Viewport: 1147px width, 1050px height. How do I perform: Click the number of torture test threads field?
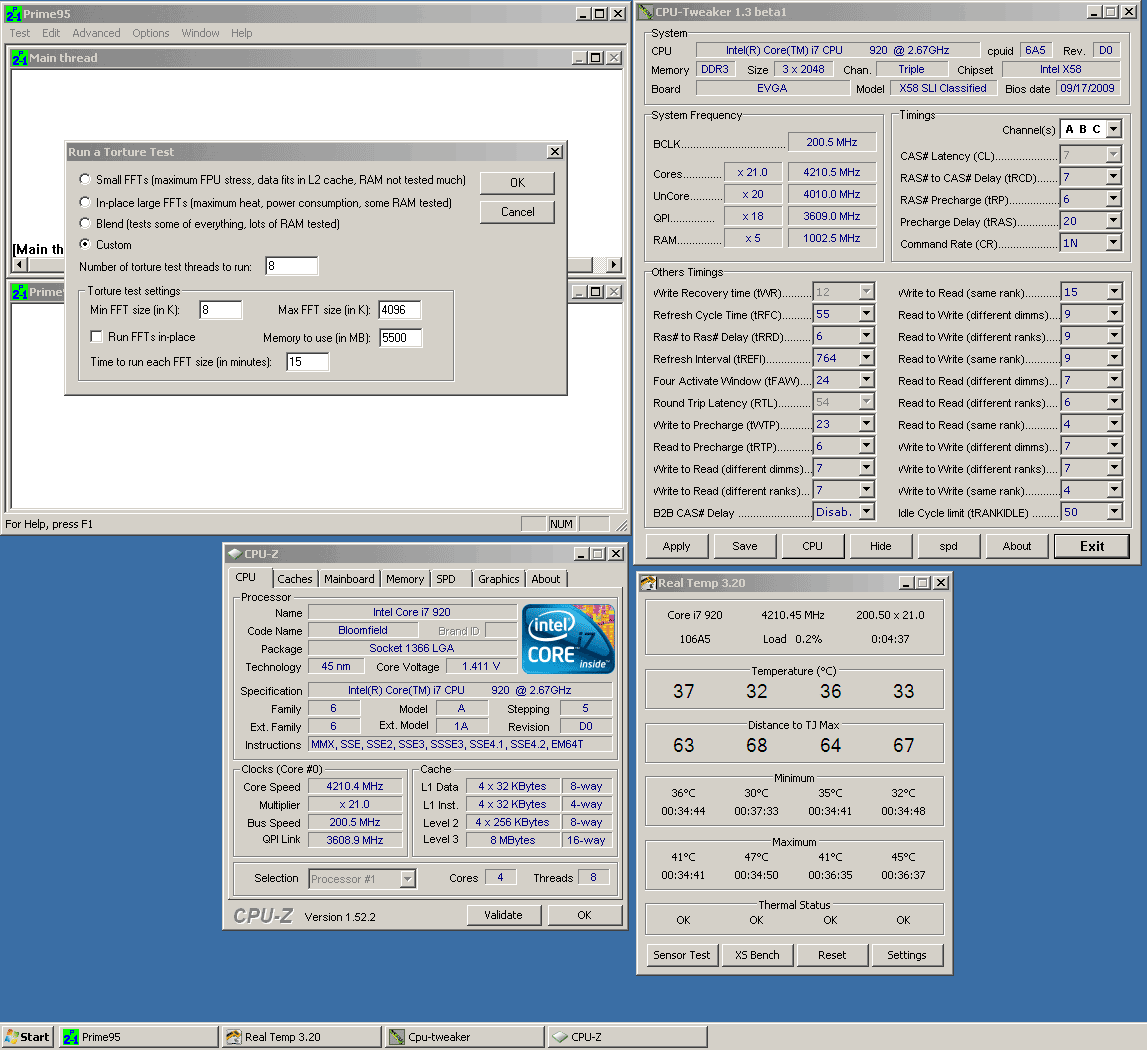point(291,266)
